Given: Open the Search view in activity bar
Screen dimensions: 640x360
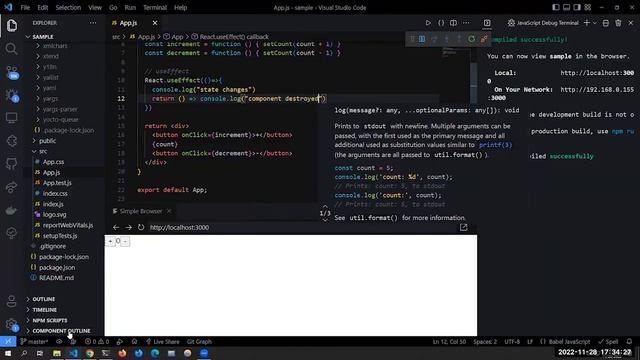Looking at the screenshot, I should click(11, 49).
